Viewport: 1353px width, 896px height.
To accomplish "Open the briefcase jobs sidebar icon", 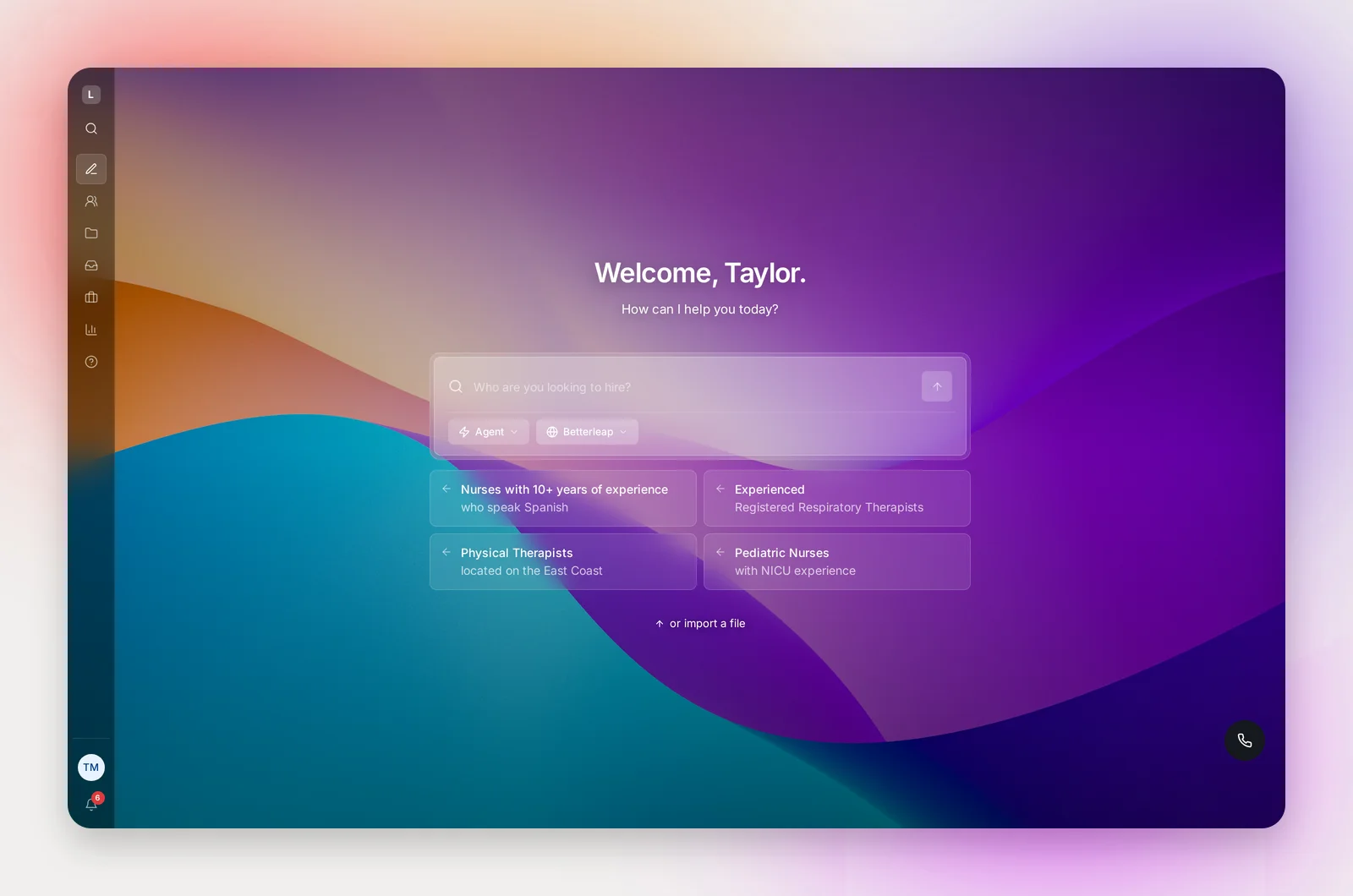I will (x=91, y=298).
